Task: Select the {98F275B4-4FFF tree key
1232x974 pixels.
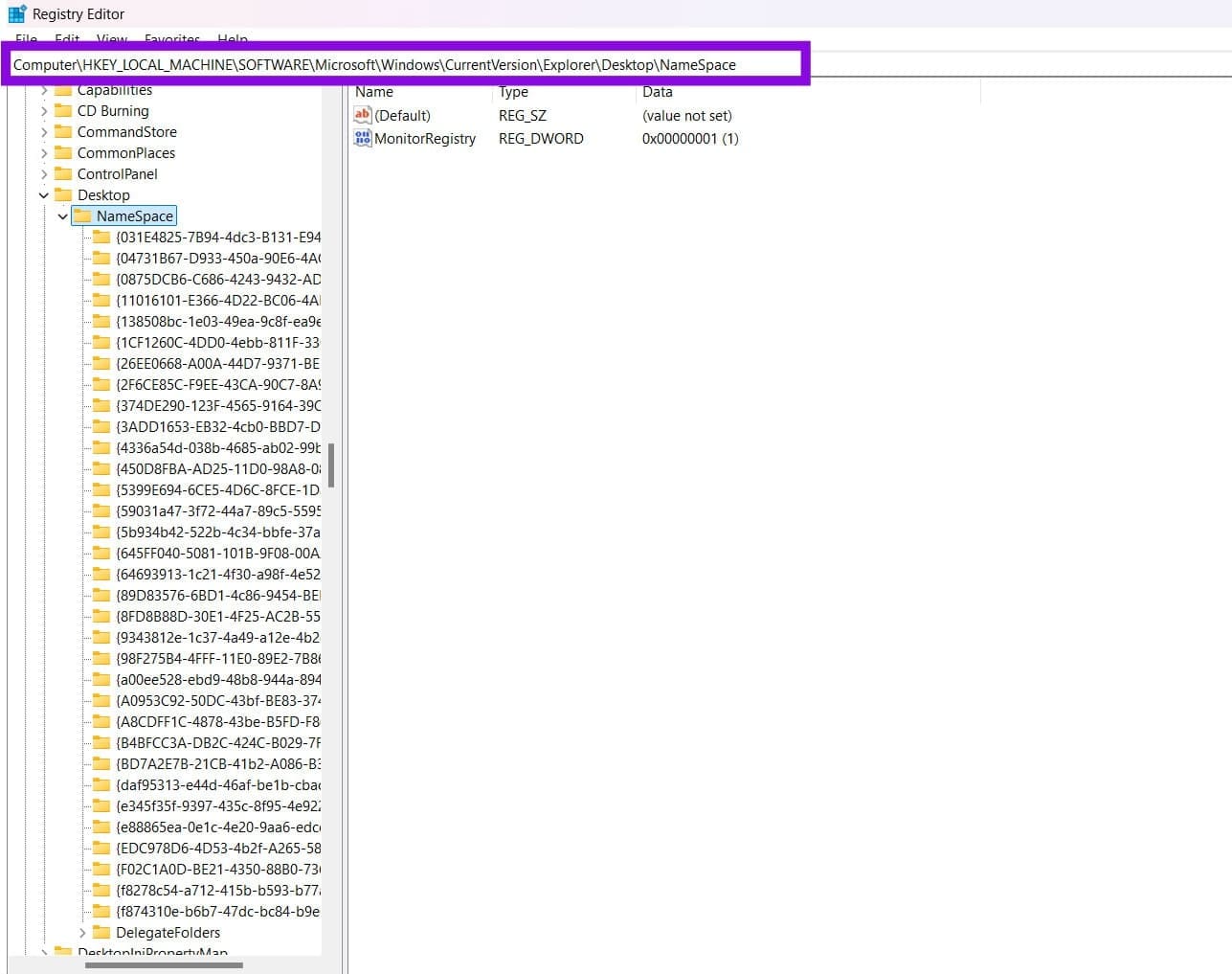Action: (217, 658)
